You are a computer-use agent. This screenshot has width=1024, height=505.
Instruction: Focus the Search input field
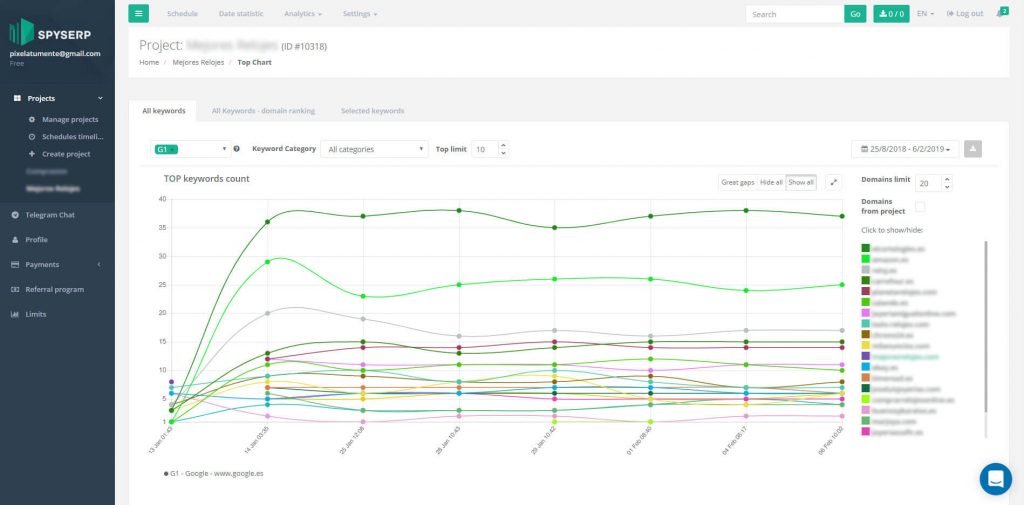[x=795, y=14]
